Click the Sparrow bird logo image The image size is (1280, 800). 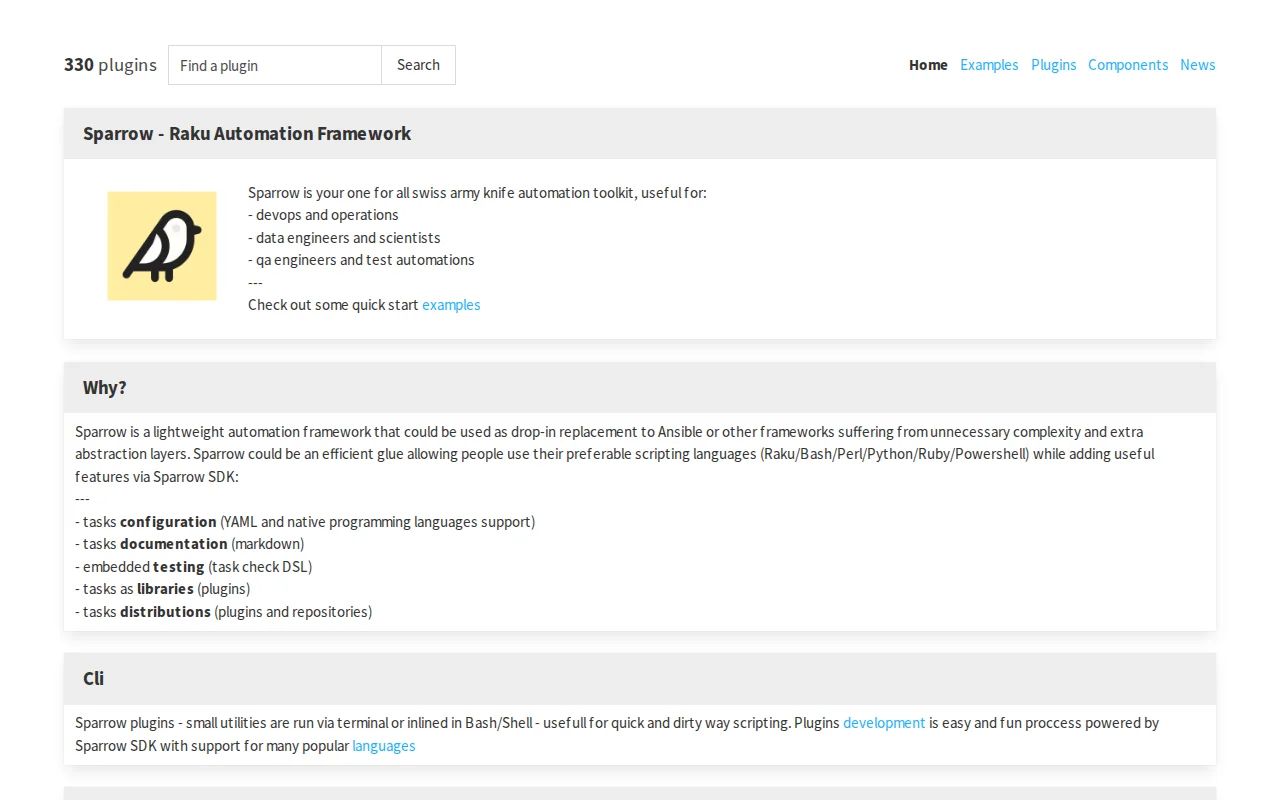tap(162, 246)
